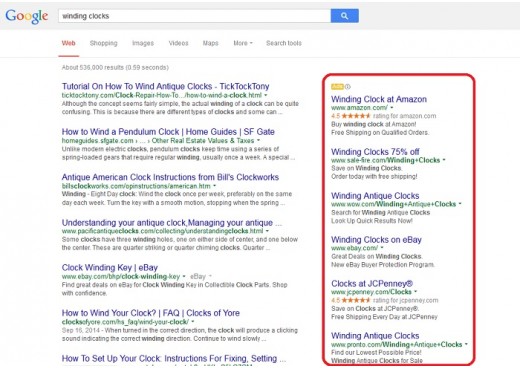
Task: Focus the search box containing winding clocks
Action: click(194, 16)
